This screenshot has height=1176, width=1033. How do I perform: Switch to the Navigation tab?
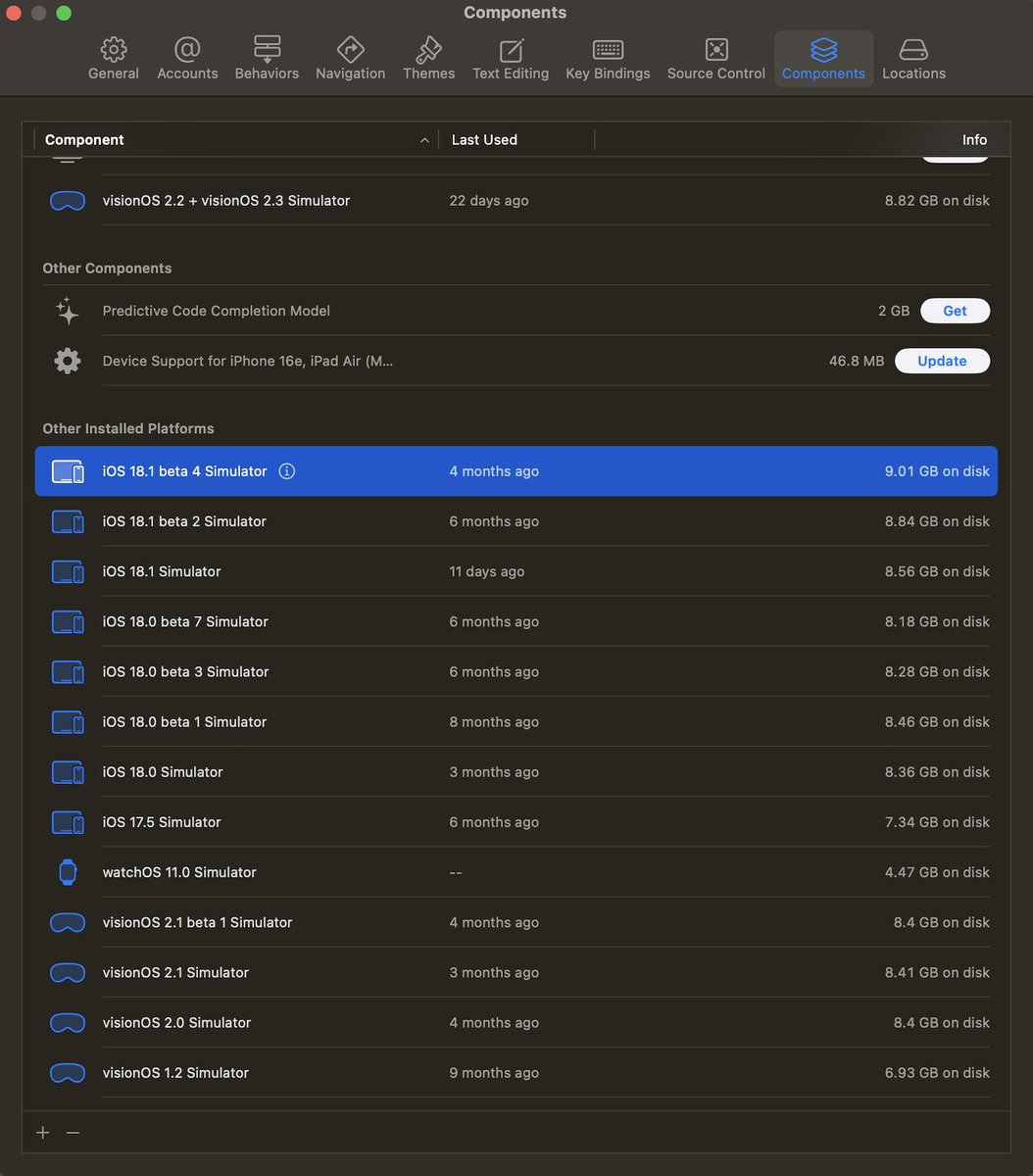coord(350,59)
